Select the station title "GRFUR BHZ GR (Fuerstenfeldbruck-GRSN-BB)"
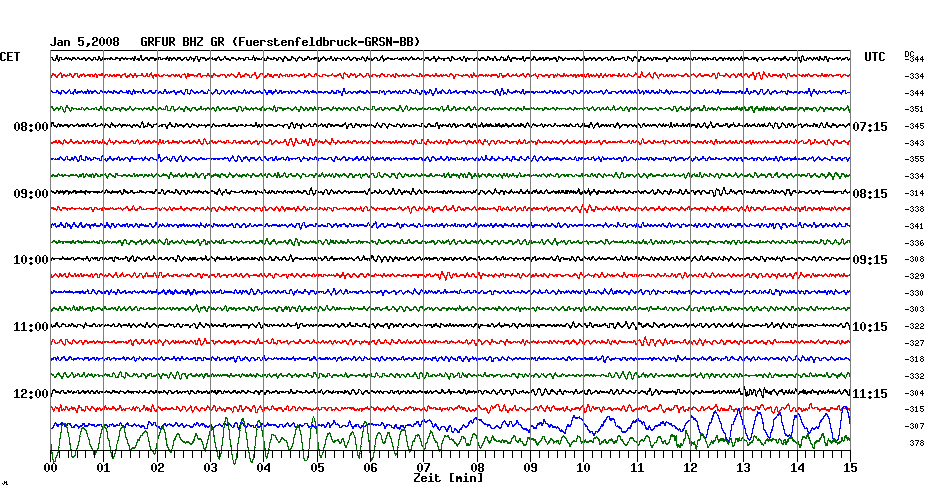The width and height of the screenshot is (930, 494). [280, 42]
